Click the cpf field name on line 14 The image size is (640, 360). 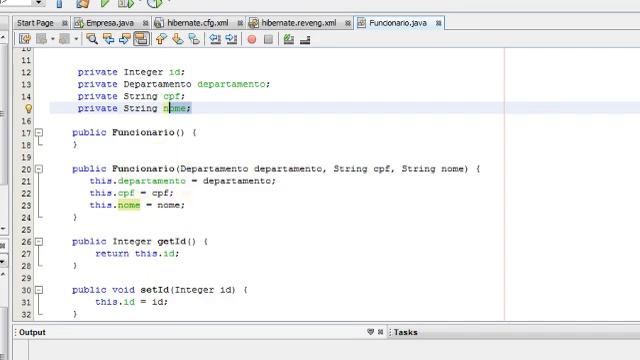172,96
